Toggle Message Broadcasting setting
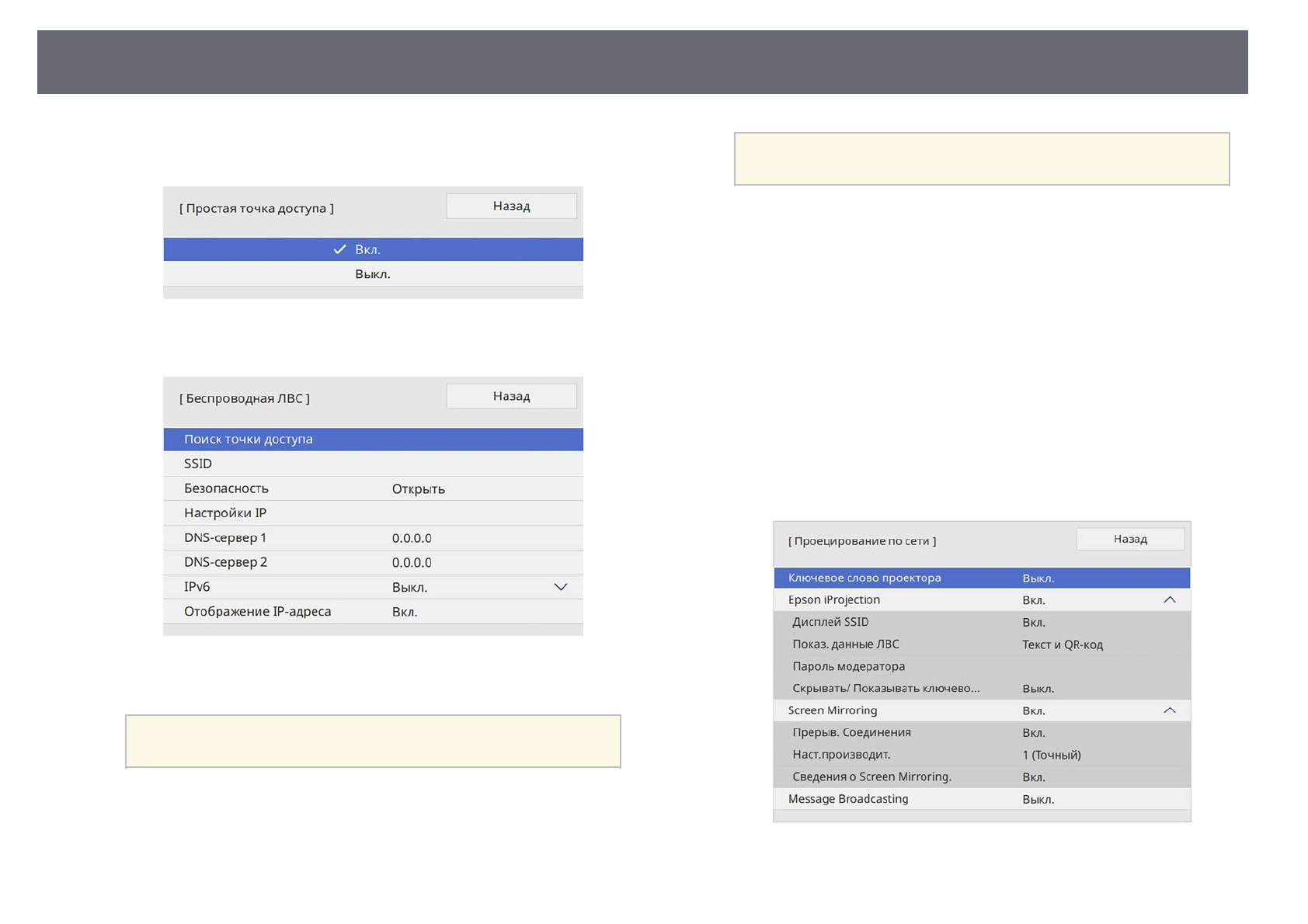 (981, 799)
